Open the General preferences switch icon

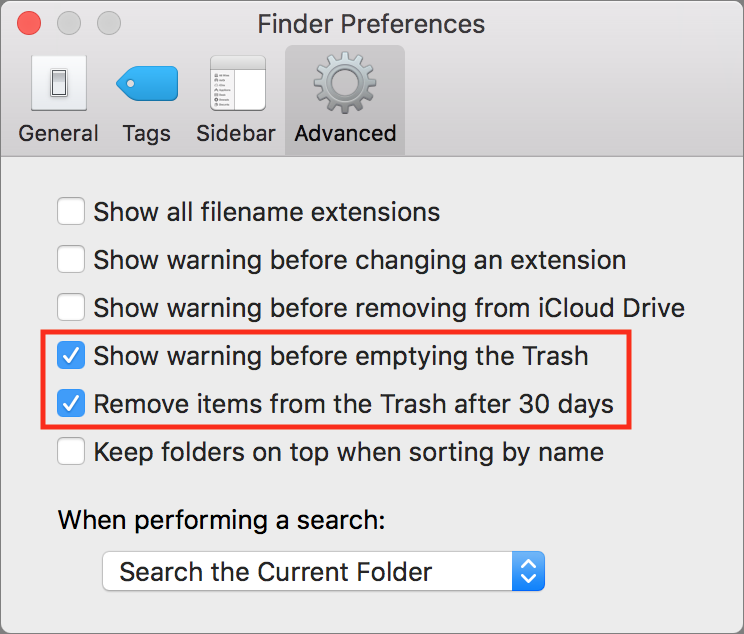point(59,83)
